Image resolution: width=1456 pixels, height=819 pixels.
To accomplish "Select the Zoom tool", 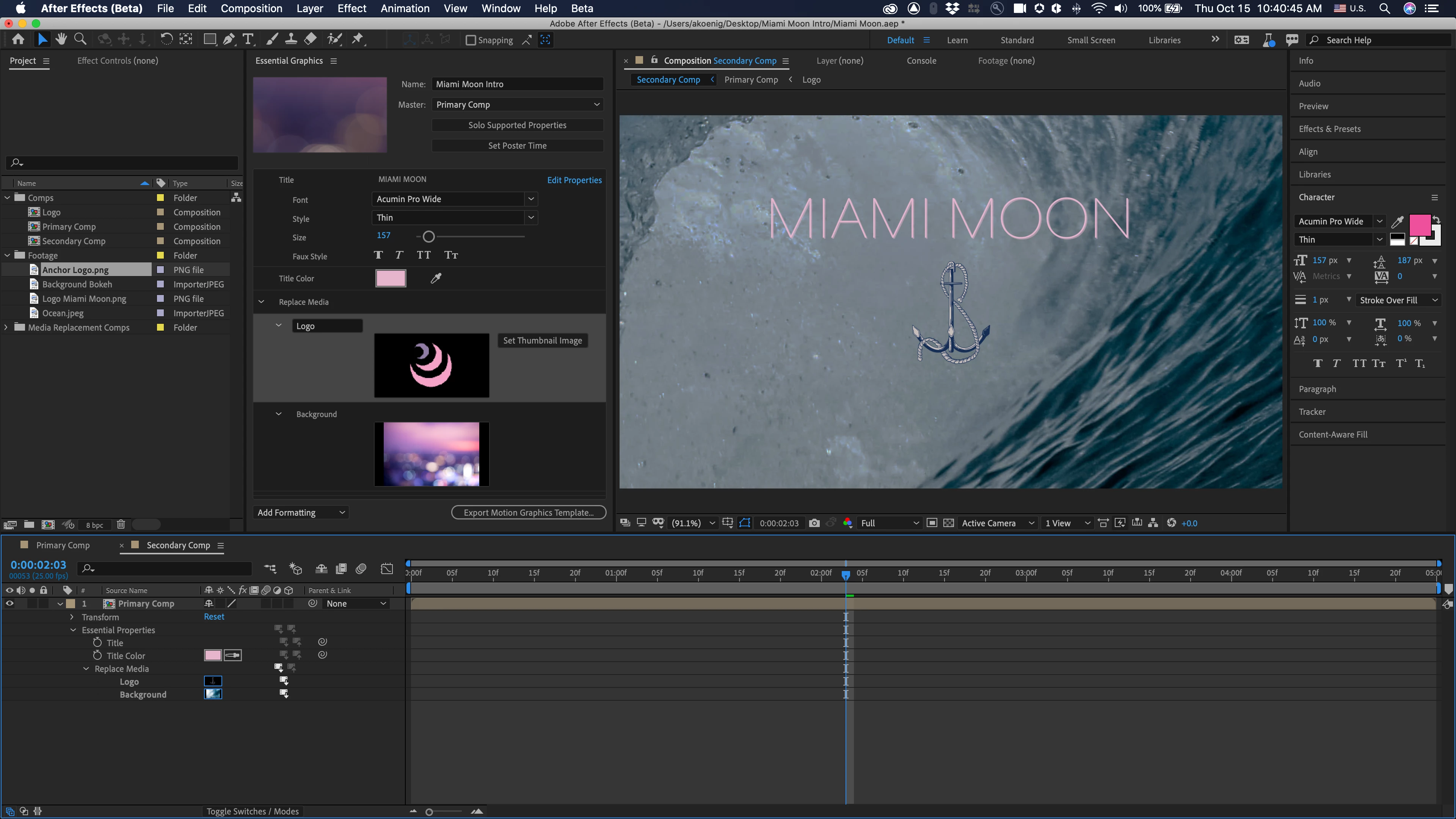I will coord(80,39).
